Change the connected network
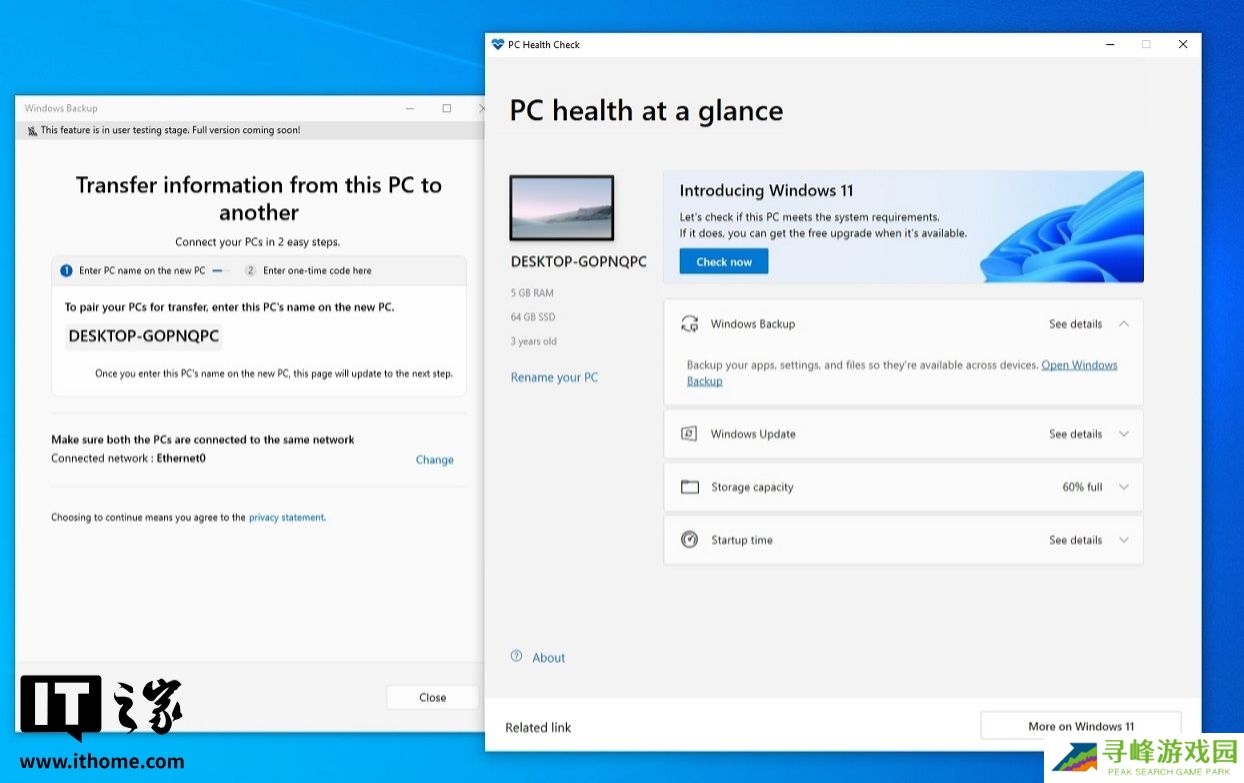This screenshot has height=783, width=1244. click(434, 460)
